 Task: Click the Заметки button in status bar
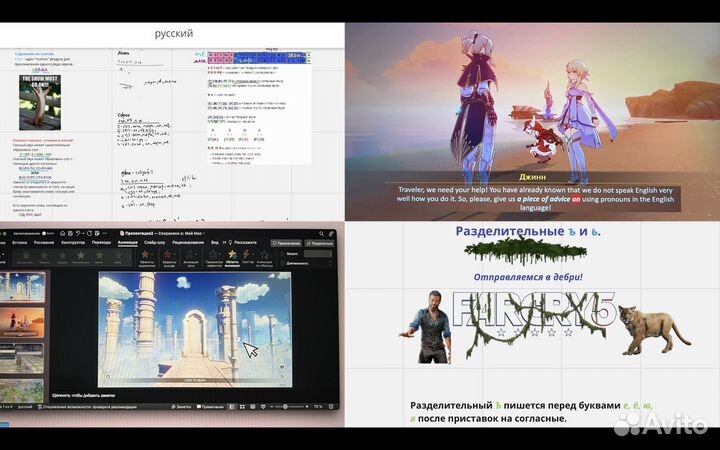(x=182, y=407)
